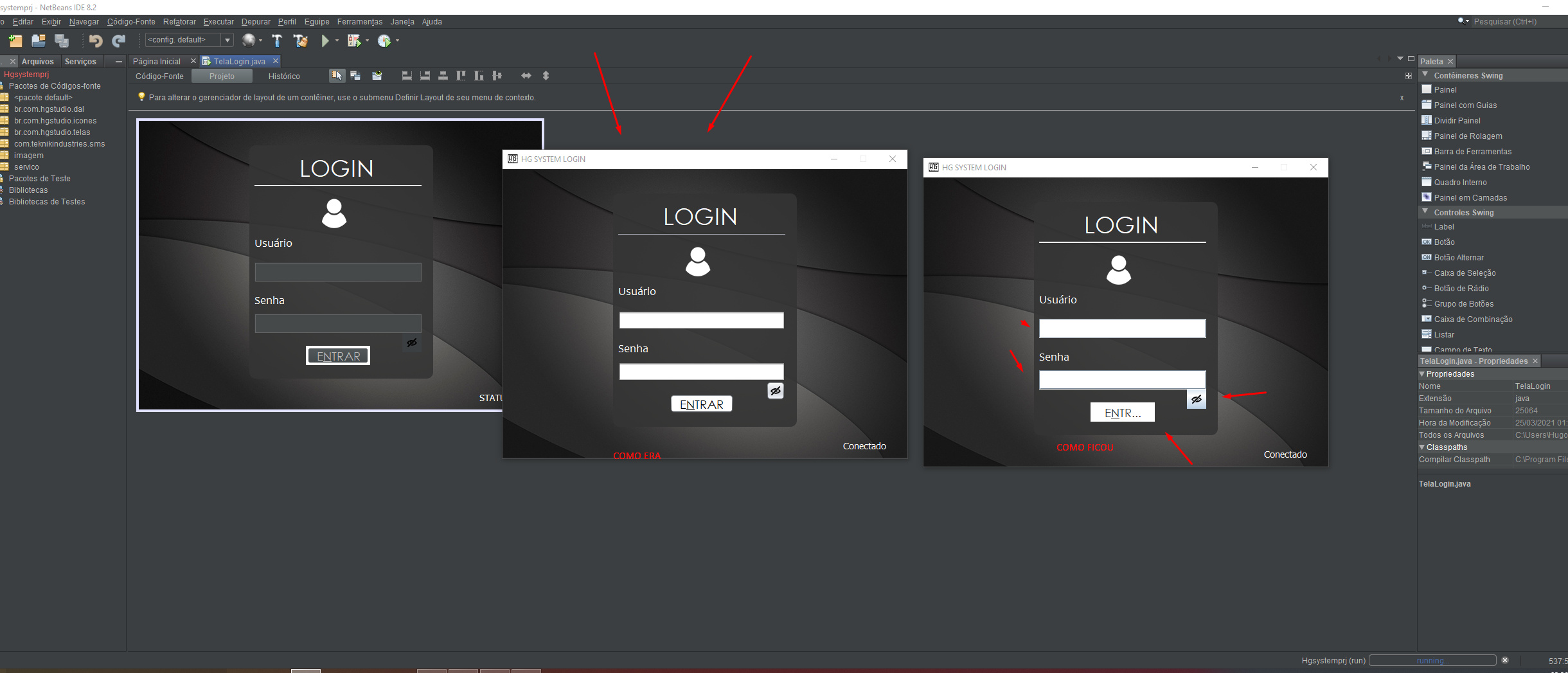Toggle password visibility in the COMO ERA window
The height and width of the screenshot is (673, 1568).
coord(776,391)
